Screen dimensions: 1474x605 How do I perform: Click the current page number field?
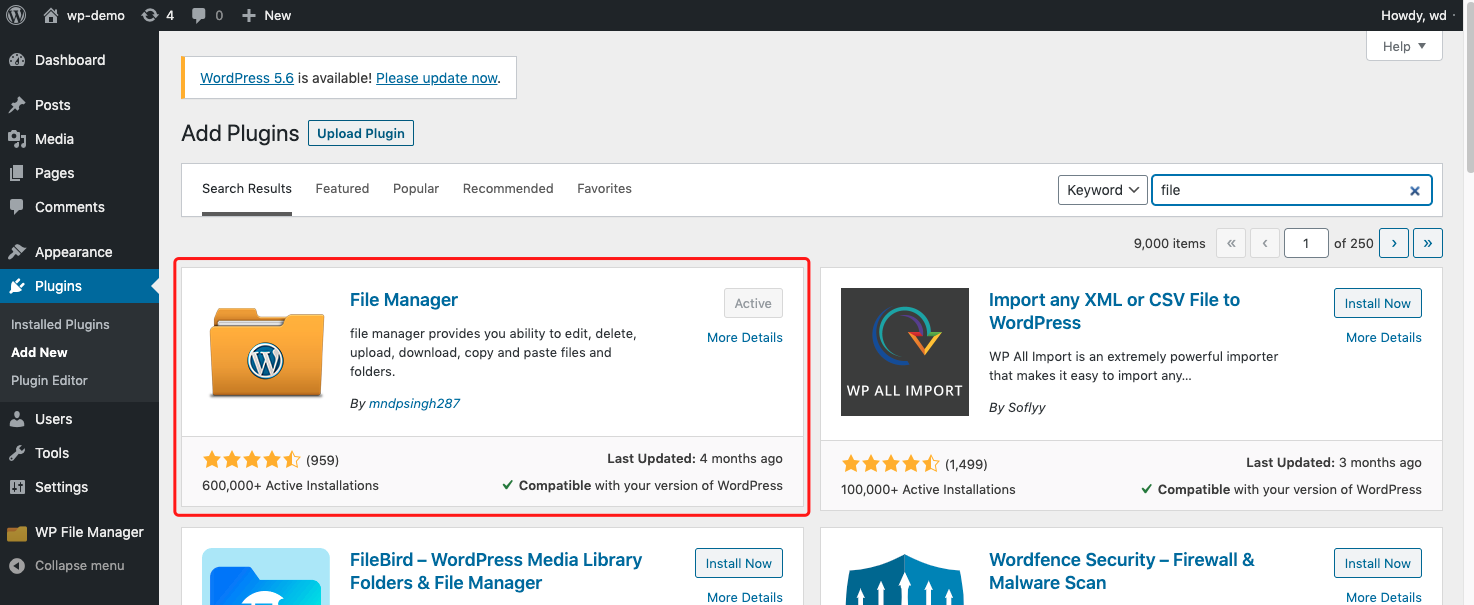point(1306,242)
